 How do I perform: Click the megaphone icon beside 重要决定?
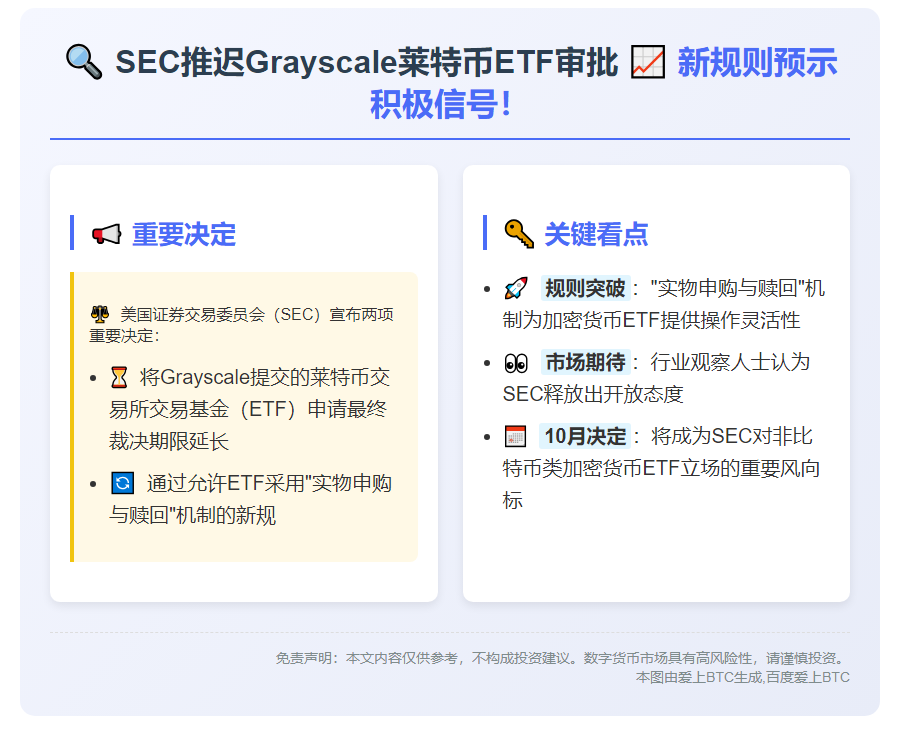point(107,234)
